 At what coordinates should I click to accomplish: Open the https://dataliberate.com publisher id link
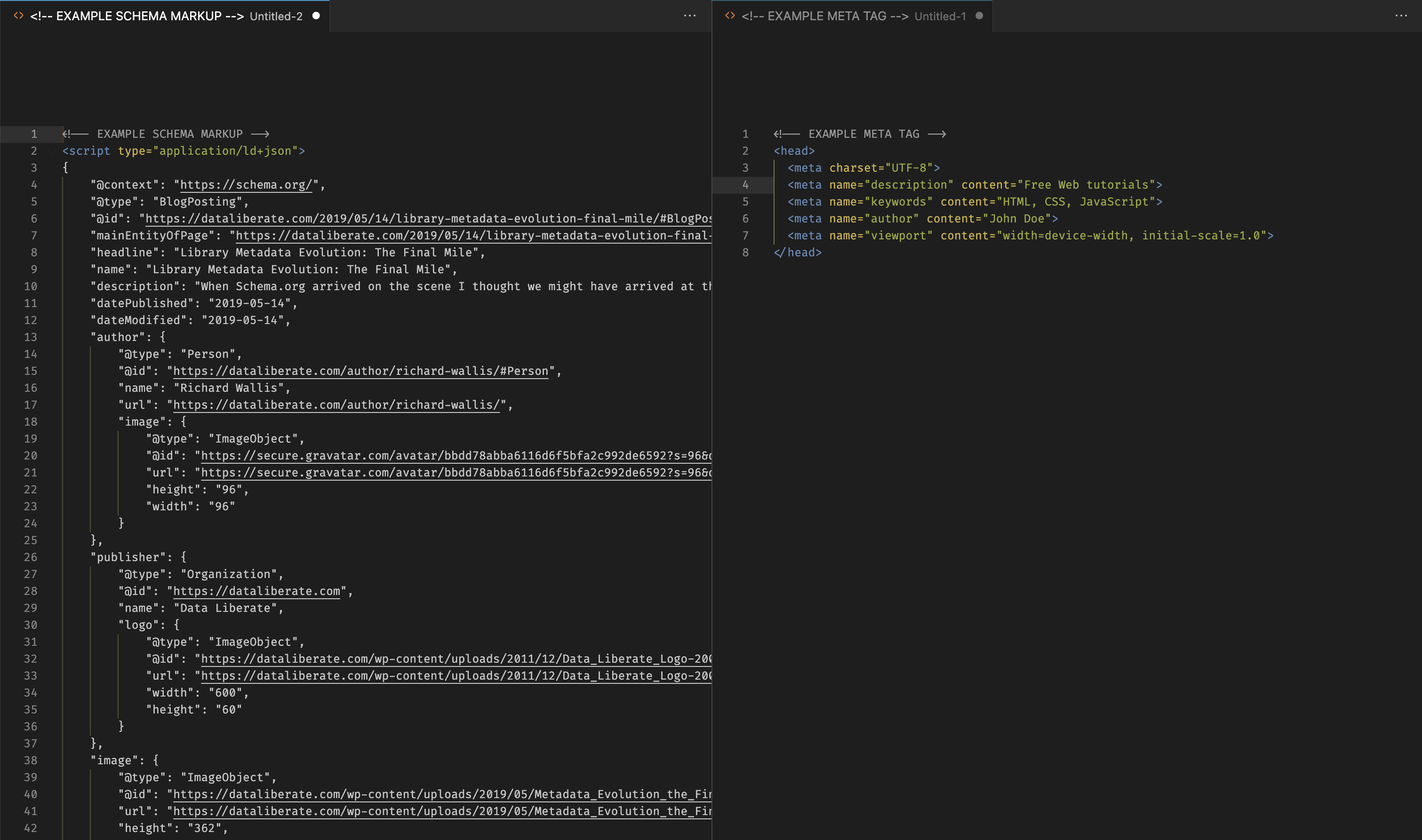pyautogui.click(x=256, y=592)
